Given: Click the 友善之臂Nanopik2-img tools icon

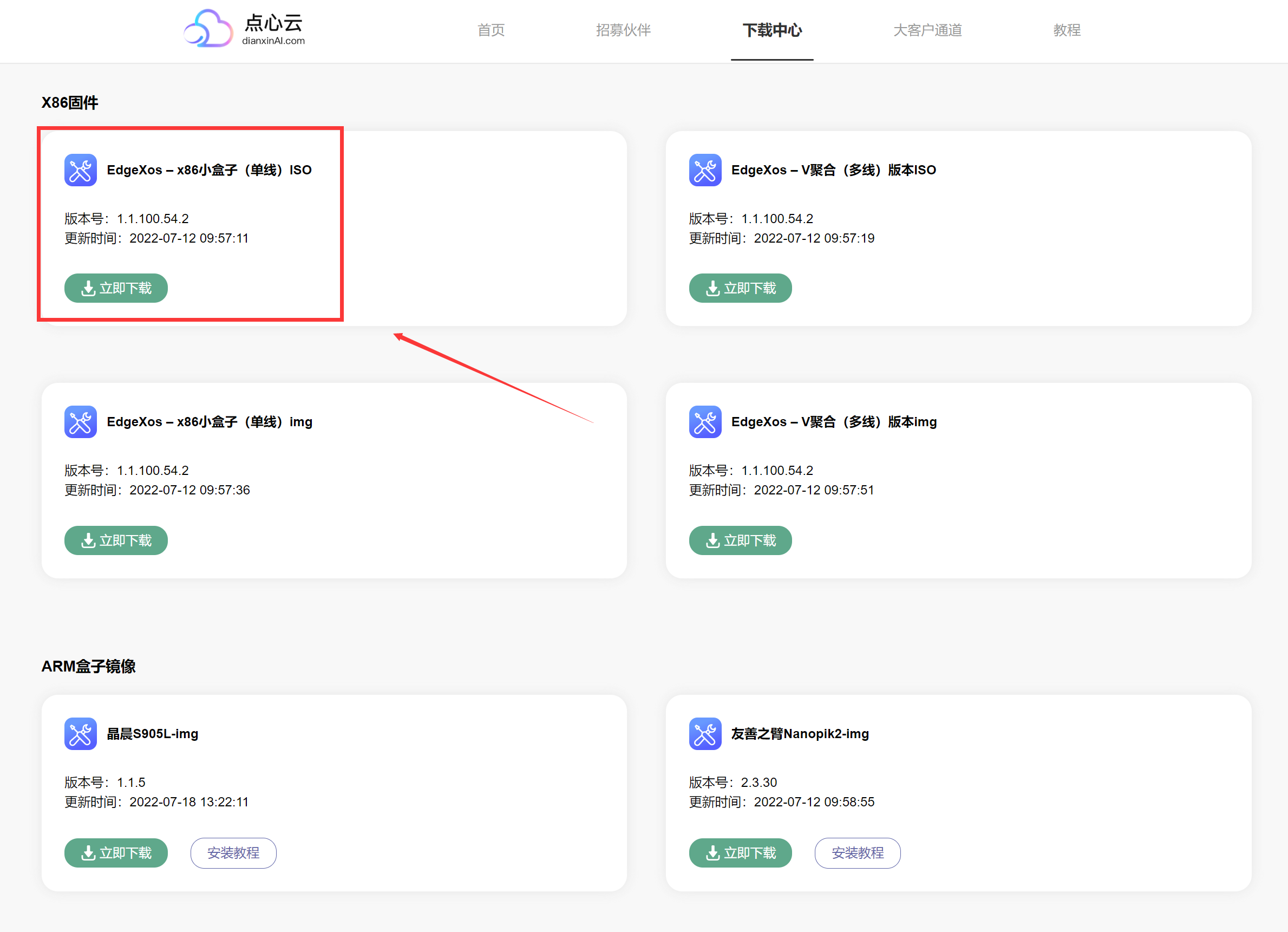Looking at the screenshot, I should click(705, 734).
